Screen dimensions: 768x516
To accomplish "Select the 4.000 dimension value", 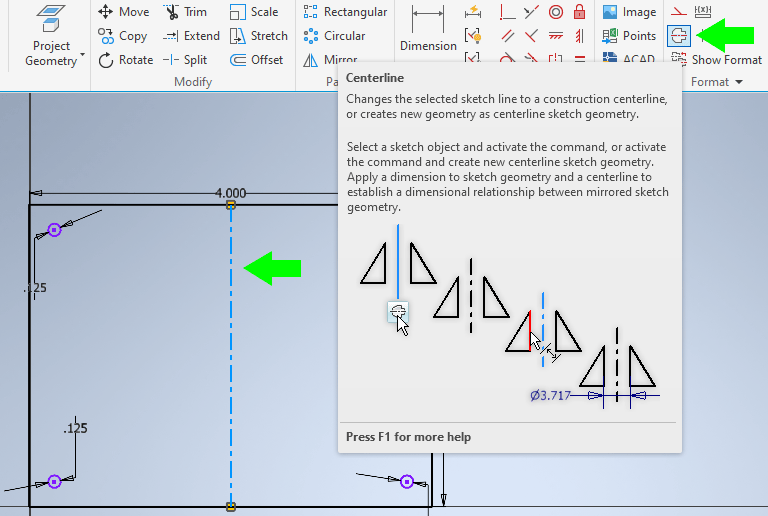I will 230,193.
